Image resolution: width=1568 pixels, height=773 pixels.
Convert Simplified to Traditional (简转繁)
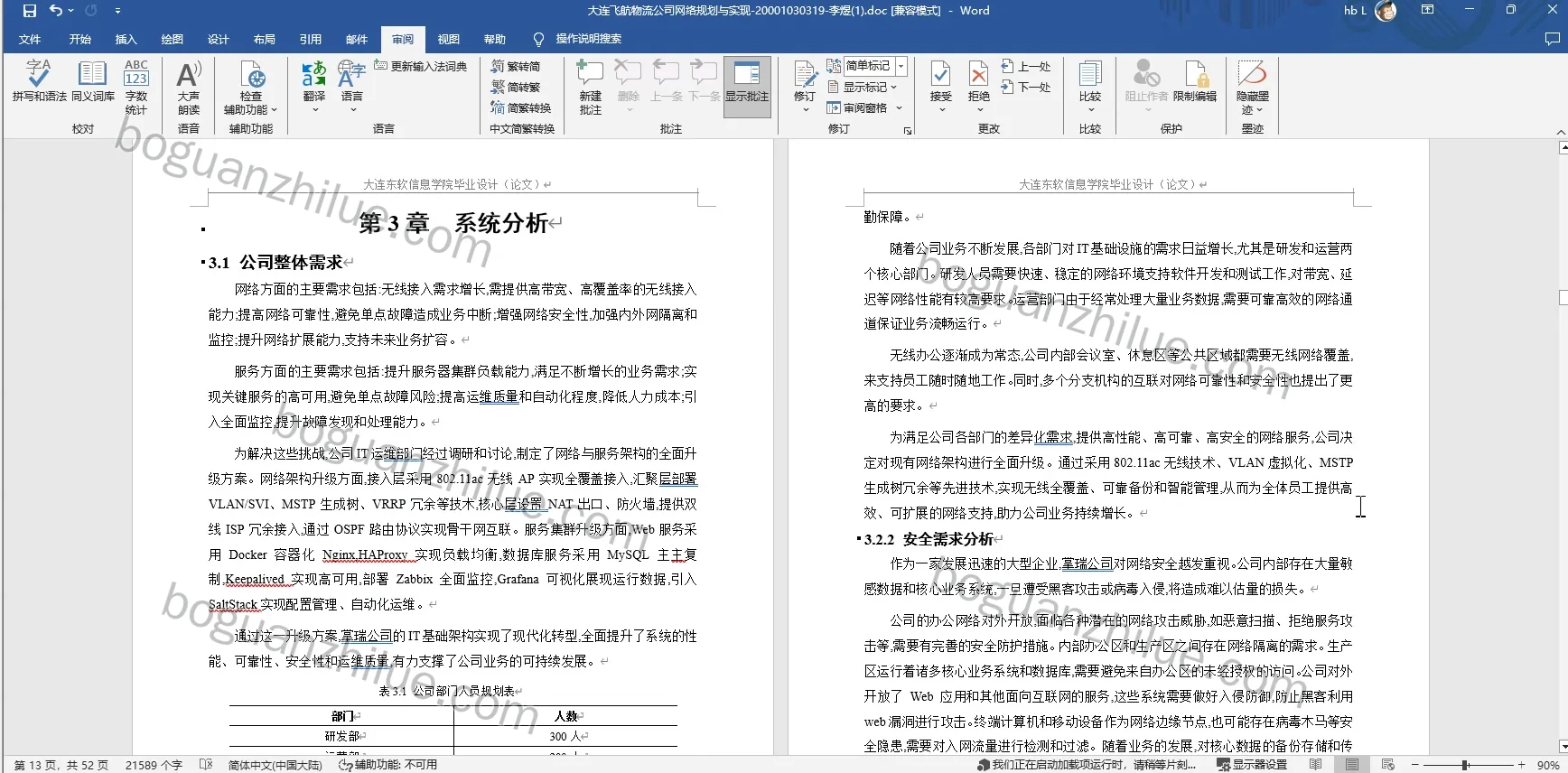pos(516,87)
